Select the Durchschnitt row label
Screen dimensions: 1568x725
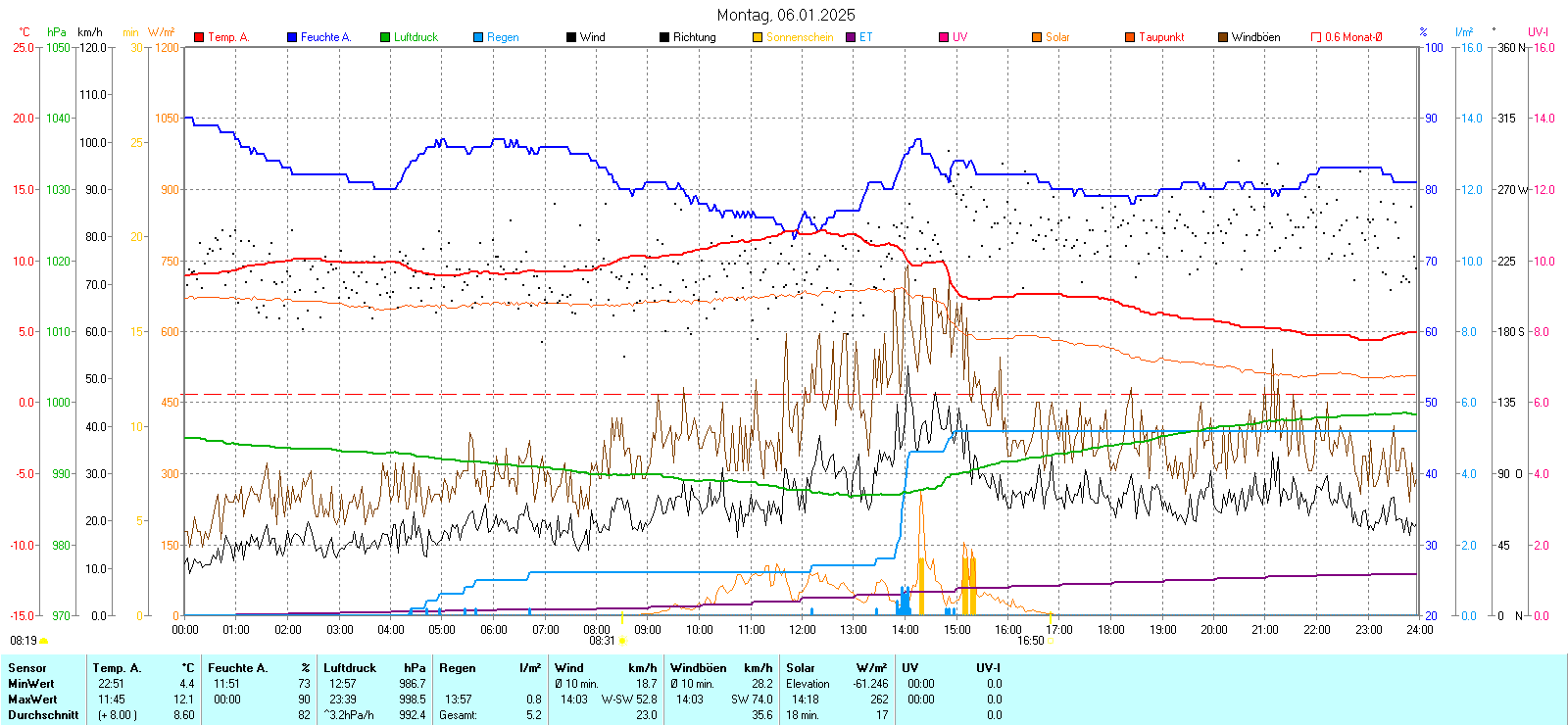pos(43,715)
